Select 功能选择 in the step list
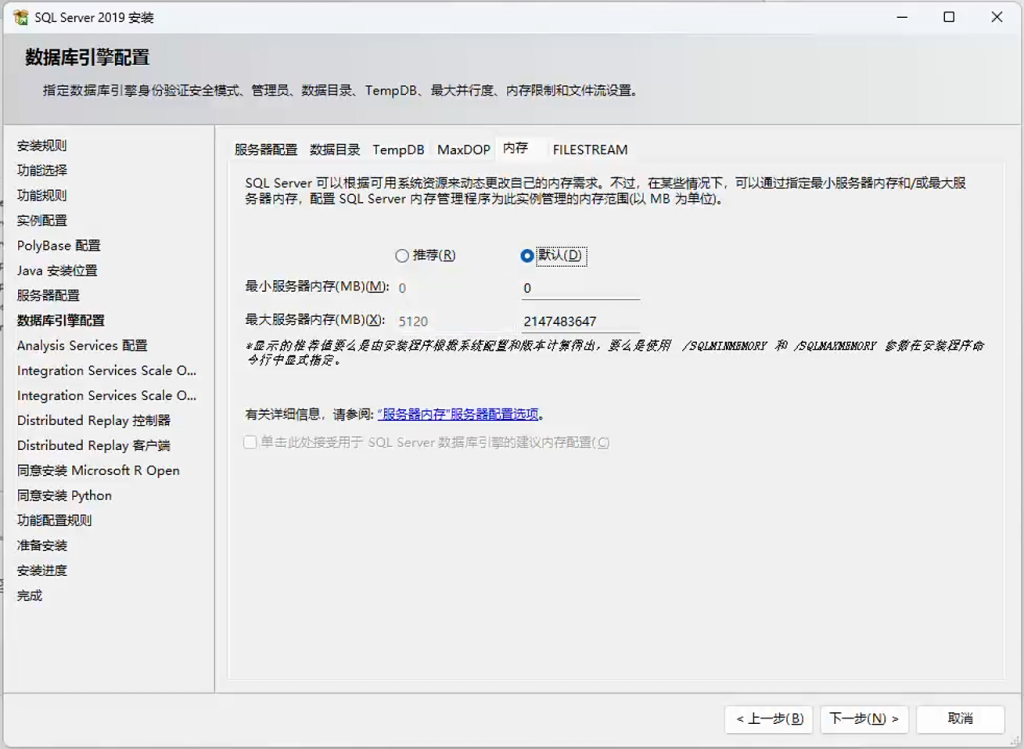Image resolution: width=1024 pixels, height=749 pixels. (42, 170)
